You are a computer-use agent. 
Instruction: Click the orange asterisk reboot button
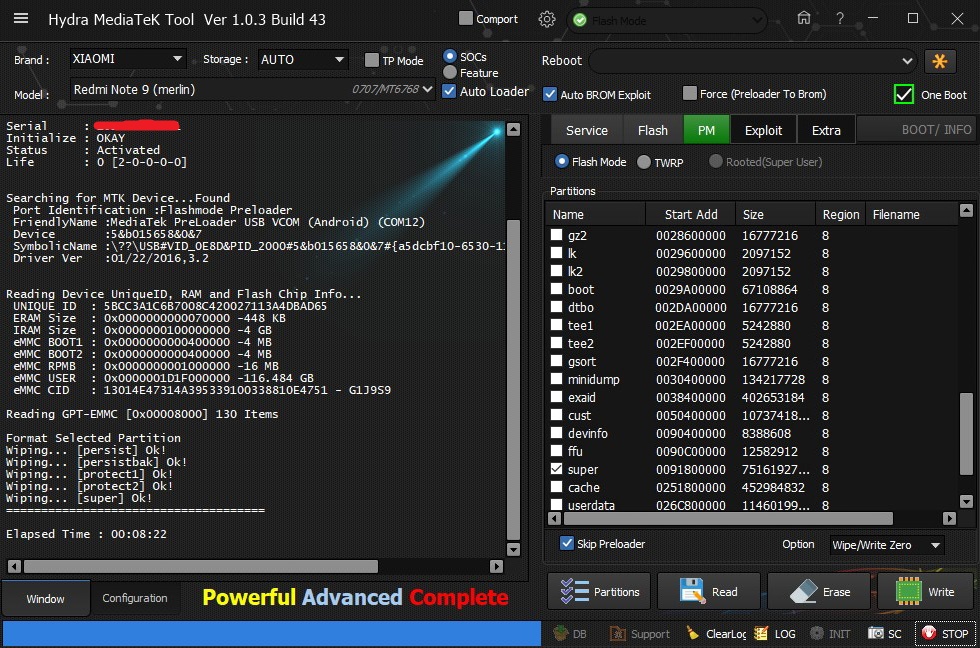pos(940,61)
